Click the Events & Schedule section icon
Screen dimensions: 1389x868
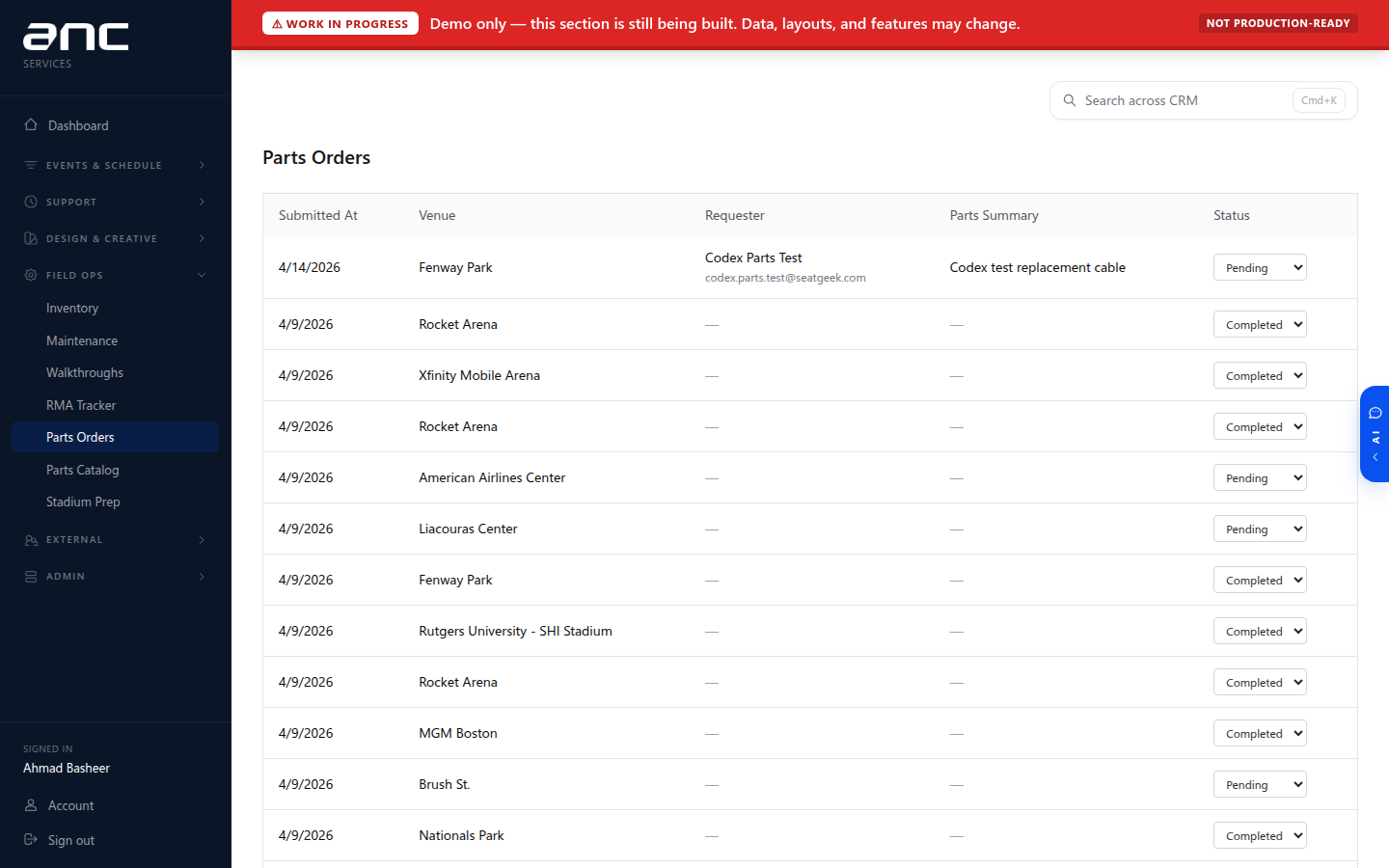coord(31,165)
